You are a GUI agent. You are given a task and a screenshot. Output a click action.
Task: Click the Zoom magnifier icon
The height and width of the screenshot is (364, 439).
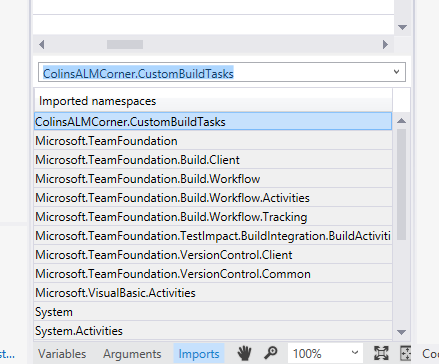pos(271,353)
